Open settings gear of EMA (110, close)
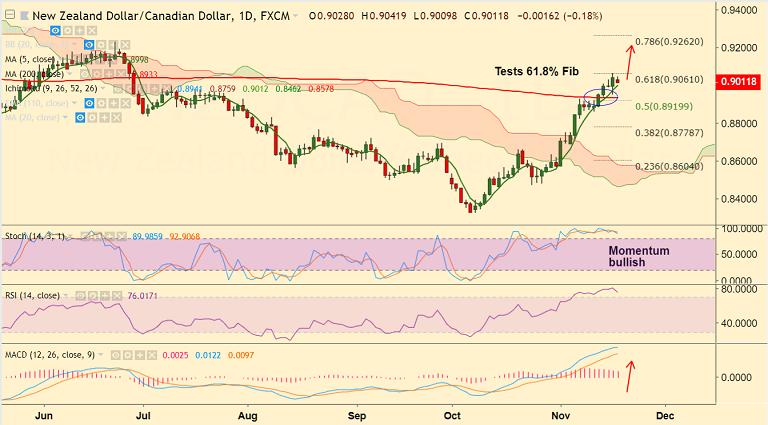The width and height of the screenshot is (768, 425). click(101, 103)
